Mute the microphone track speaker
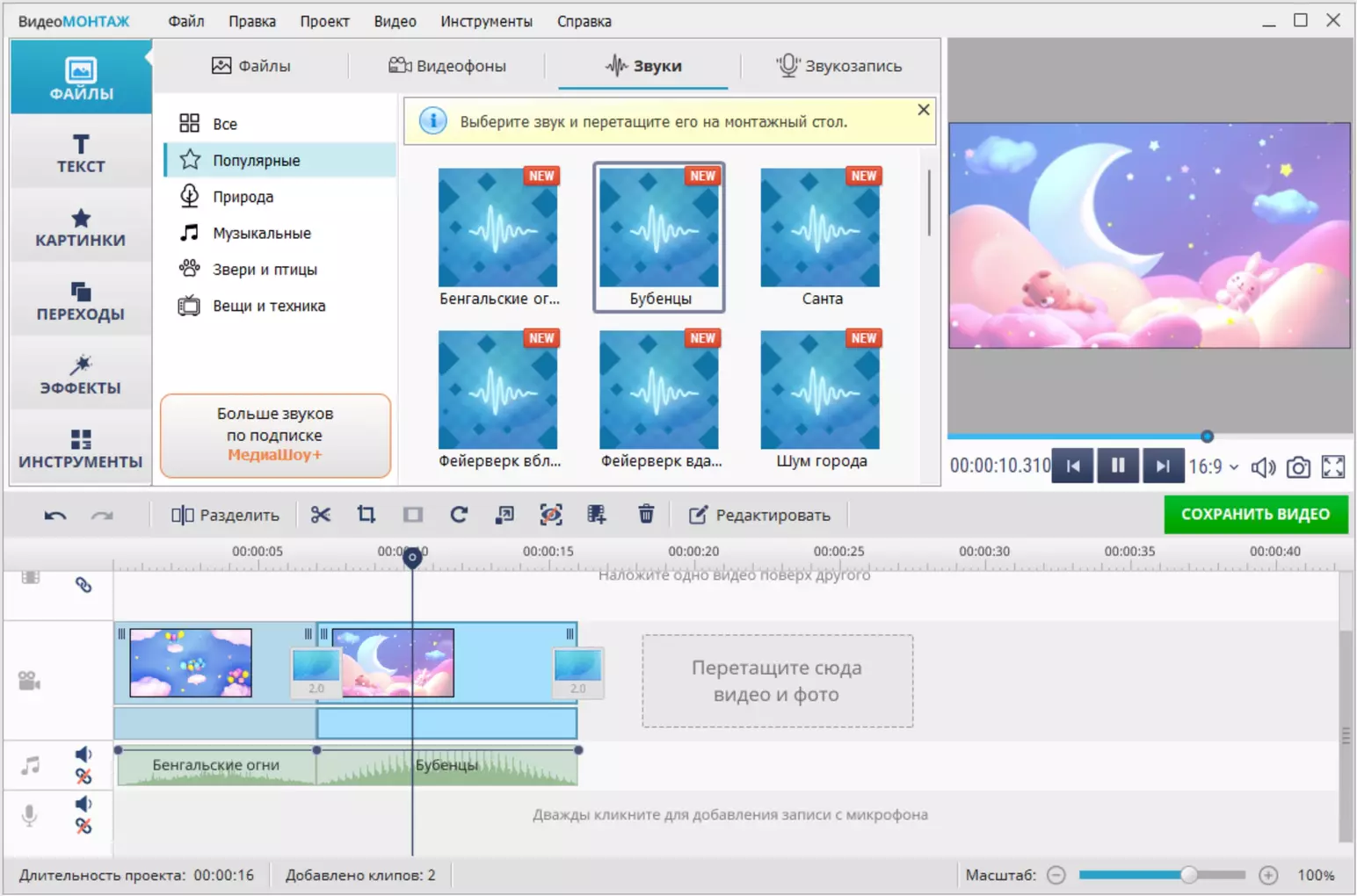The height and width of the screenshot is (896, 1357). [x=83, y=804]
